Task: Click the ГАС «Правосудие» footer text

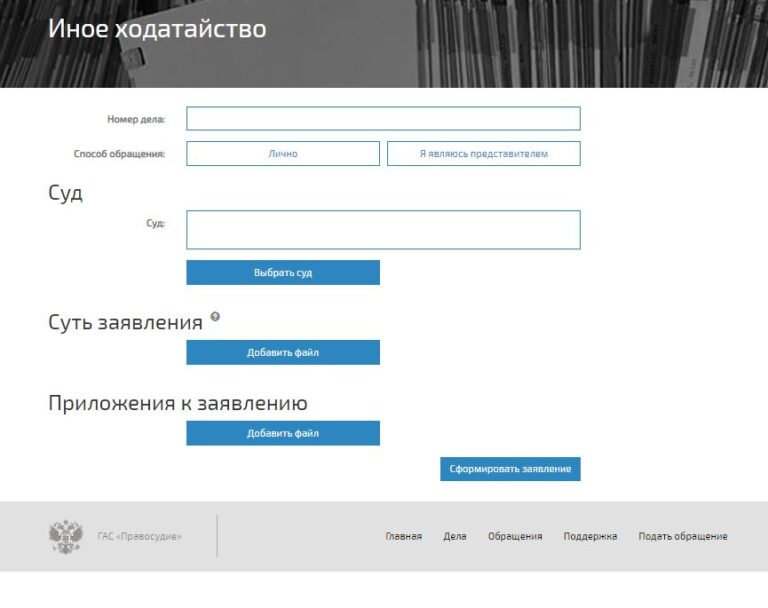Action: [140, 537]
